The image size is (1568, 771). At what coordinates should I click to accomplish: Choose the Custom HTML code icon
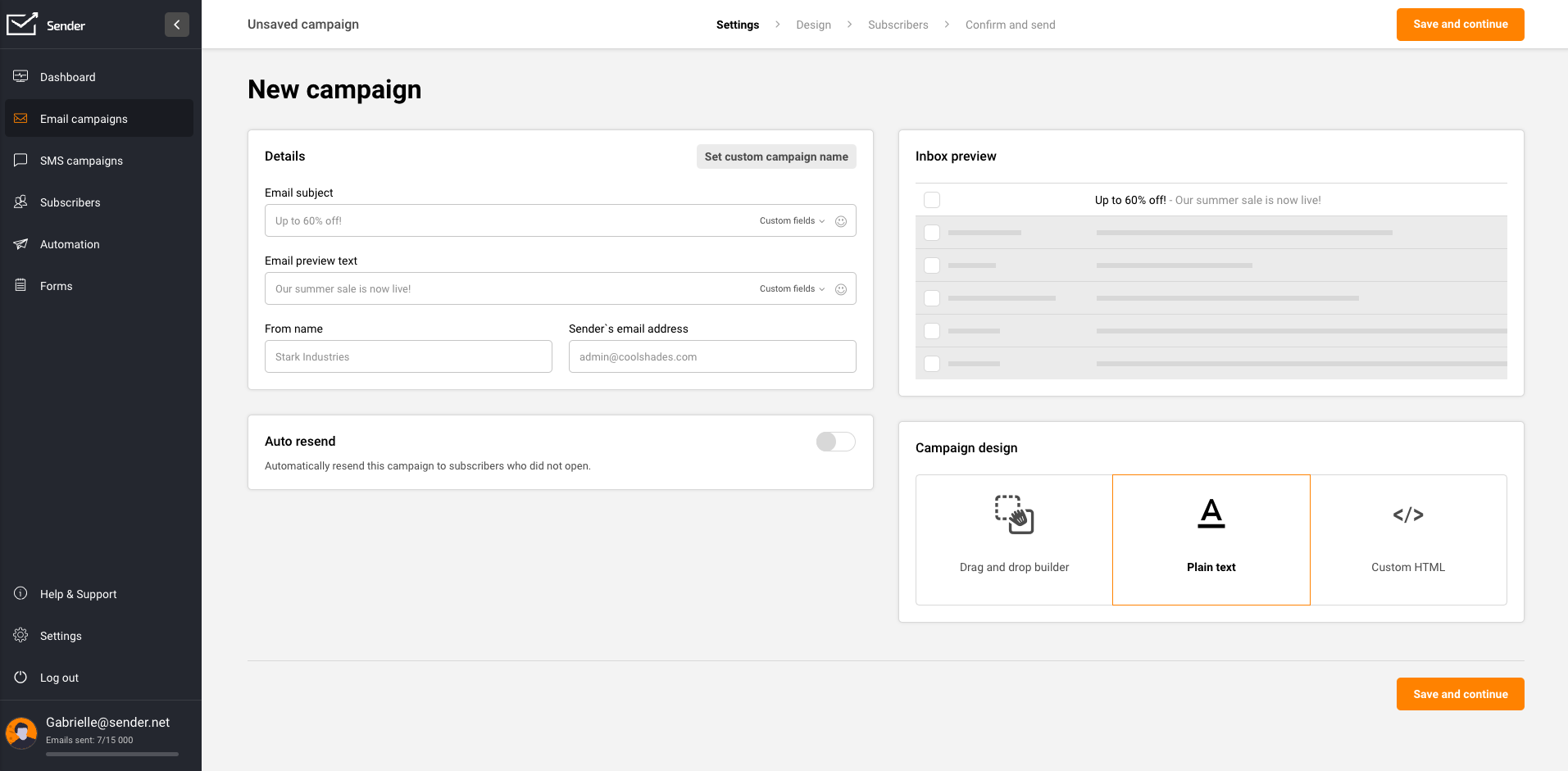click(x=1407, y=515)
